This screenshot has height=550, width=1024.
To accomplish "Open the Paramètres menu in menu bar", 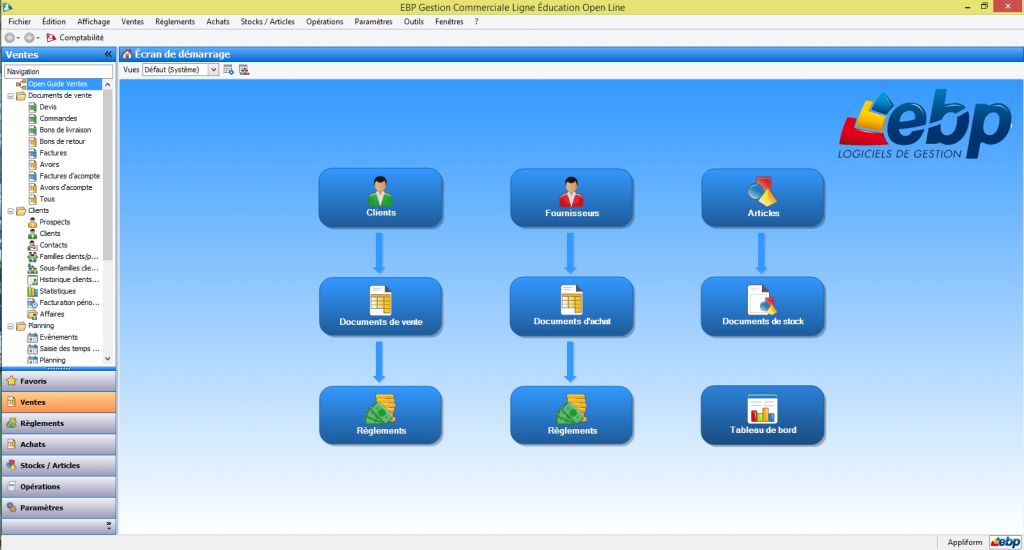I will pos(373,22).
